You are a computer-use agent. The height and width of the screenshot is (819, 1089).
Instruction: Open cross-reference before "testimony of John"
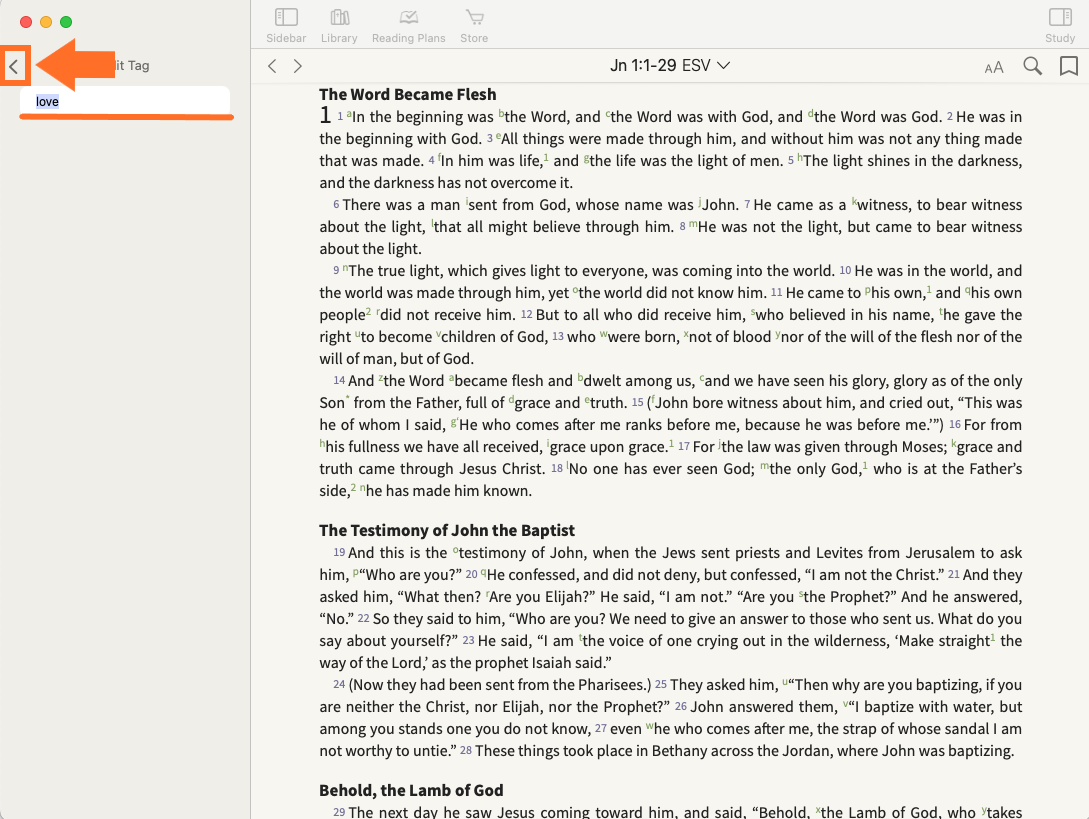(x=456, y=551)
